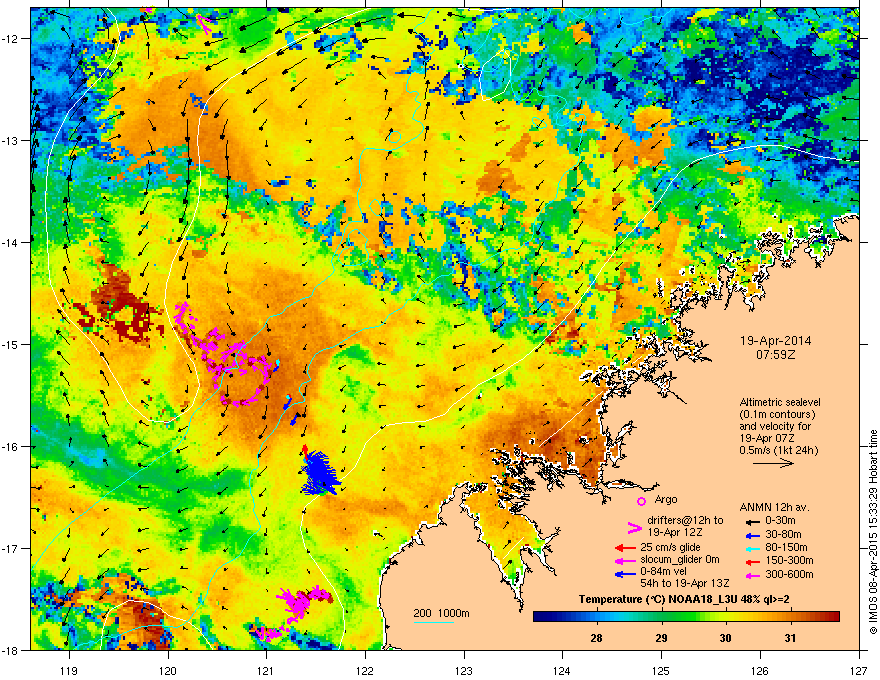Screen dimensions: 880x680
Task: Click the '121' longitude axis label
Action: (x=267, y=670)
